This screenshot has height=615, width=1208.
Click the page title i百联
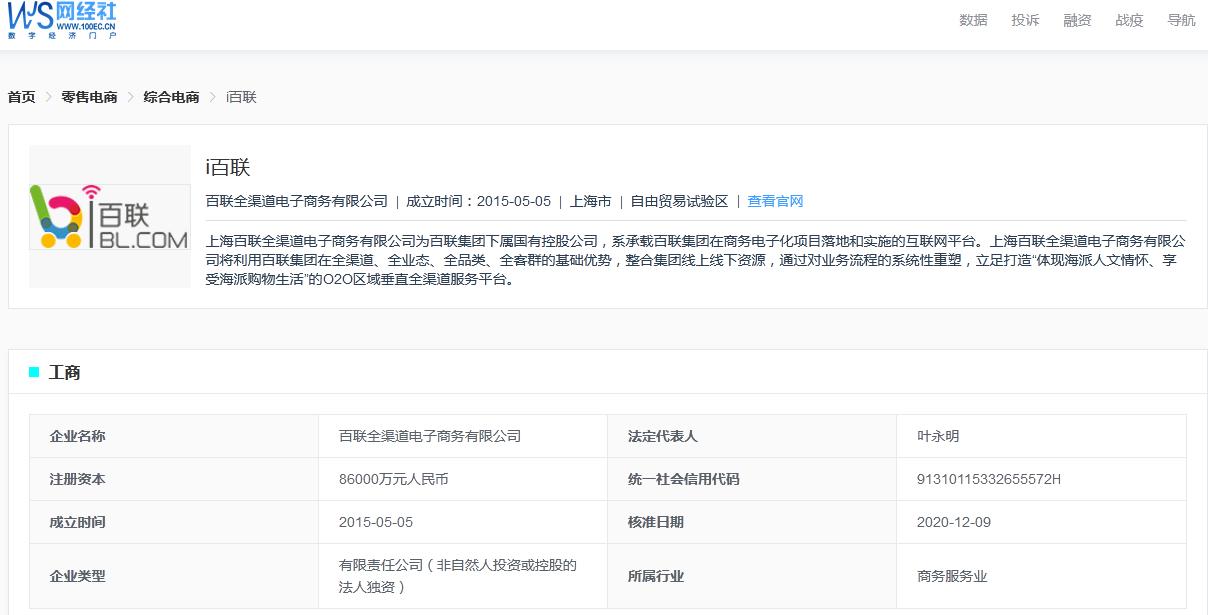(222, 168)
